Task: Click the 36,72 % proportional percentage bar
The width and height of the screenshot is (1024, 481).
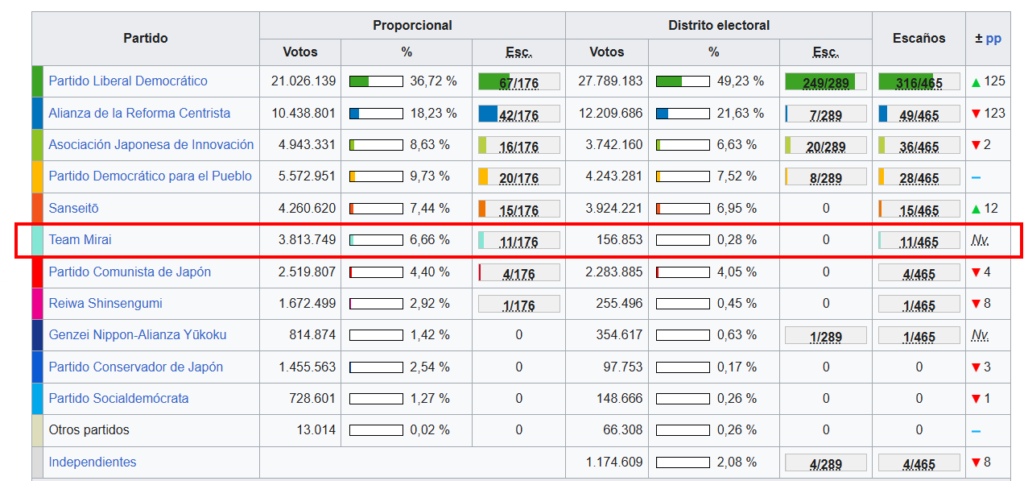Action: [376, 82]
